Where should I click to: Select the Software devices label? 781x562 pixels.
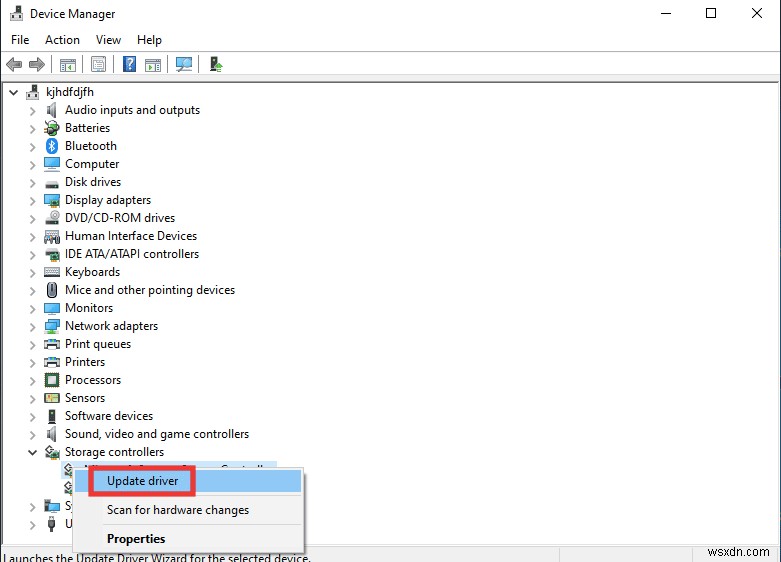(x=109, y=416)
